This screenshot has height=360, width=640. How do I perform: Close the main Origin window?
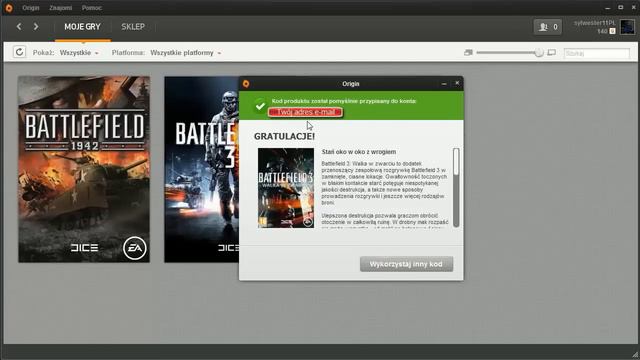[x=633, y=7]
